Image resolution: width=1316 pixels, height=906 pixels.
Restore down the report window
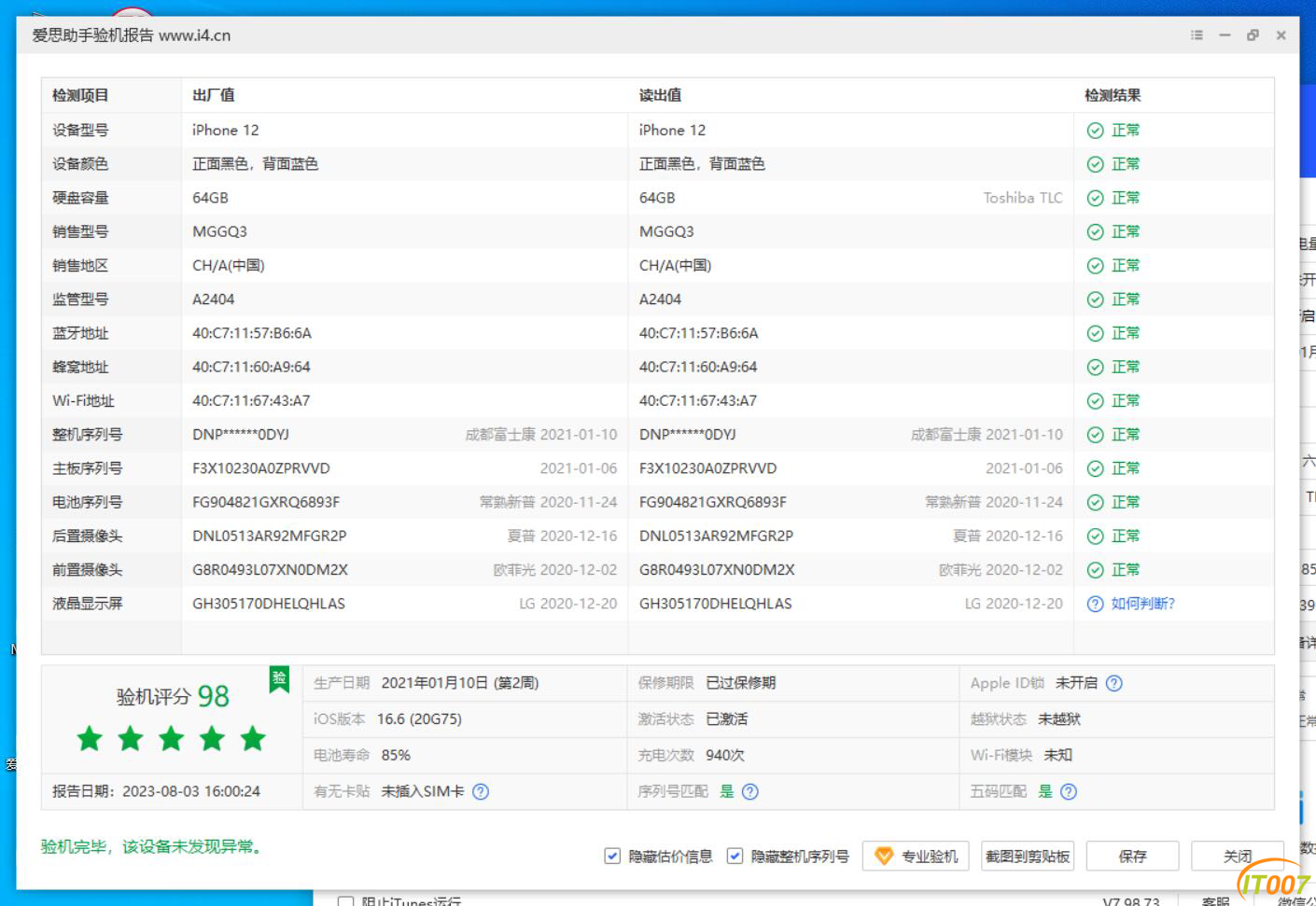(x=1253, y=35)
